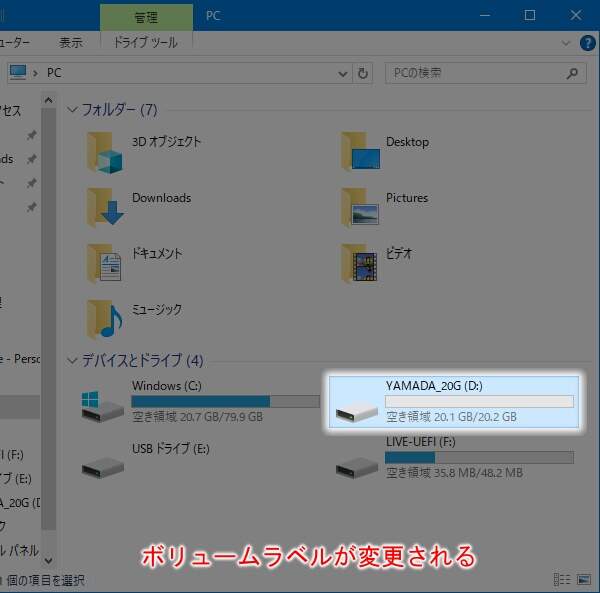Open the Downloads folder icon
This screenshot has height=593, width=600.
coord(104,207)
